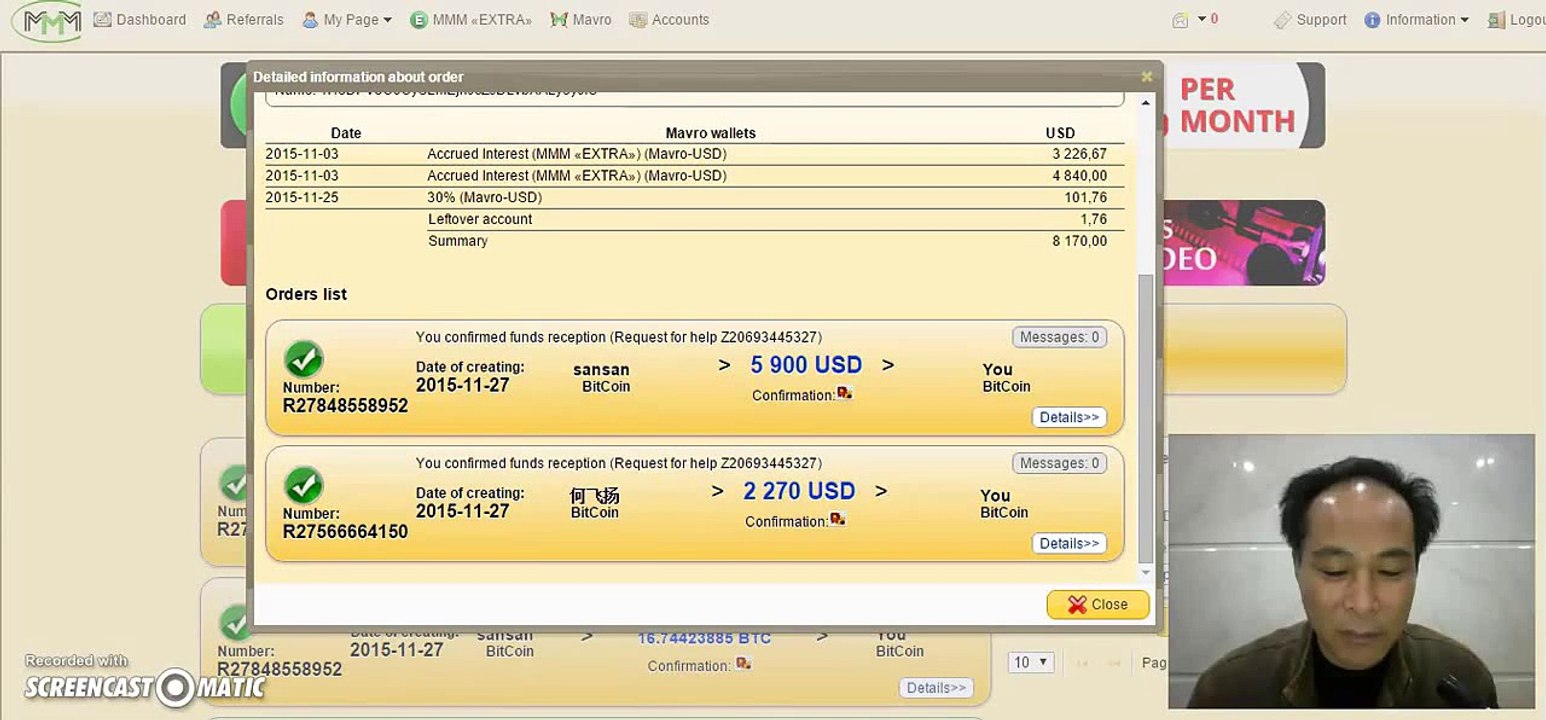Click scrollbar up arrow in dialog
Viewport: 1546px width, 720px height.
(1146, 103)
